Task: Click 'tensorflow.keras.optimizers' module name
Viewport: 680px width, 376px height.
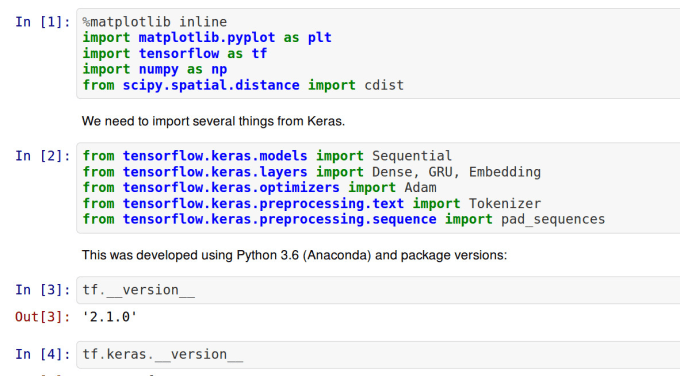Action: [231, 187]
